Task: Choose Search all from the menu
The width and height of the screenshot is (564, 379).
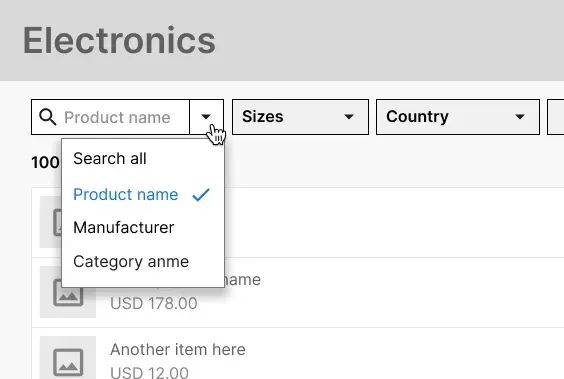Action: [x=110, y=159]
